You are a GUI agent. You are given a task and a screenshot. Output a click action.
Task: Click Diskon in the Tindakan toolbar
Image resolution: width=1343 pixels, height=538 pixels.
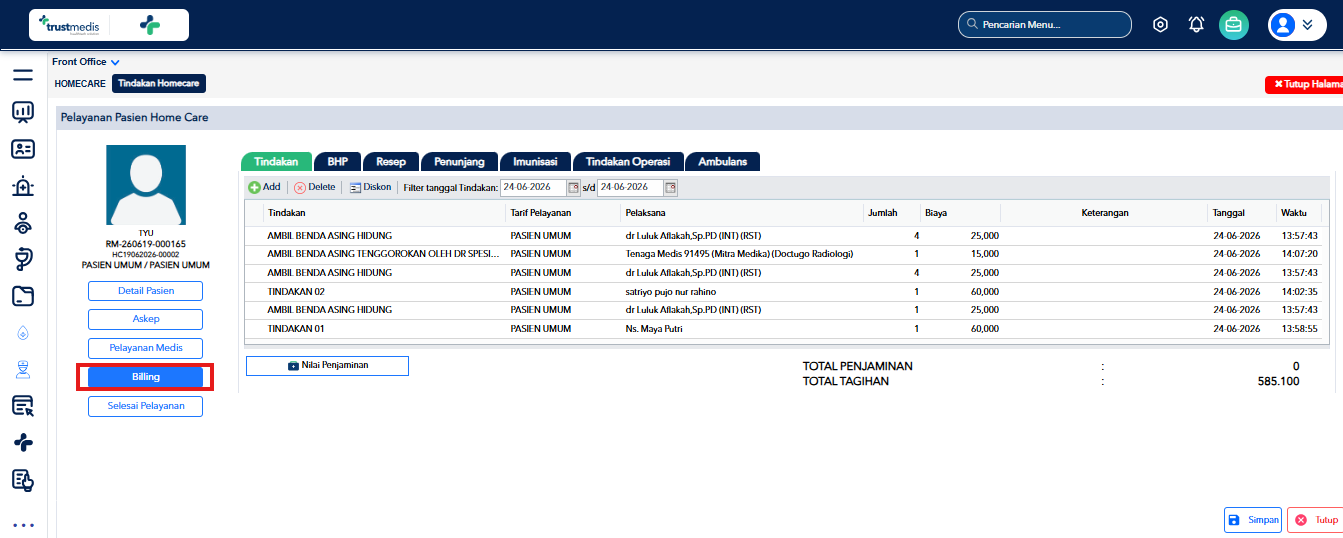click(370, 187)
